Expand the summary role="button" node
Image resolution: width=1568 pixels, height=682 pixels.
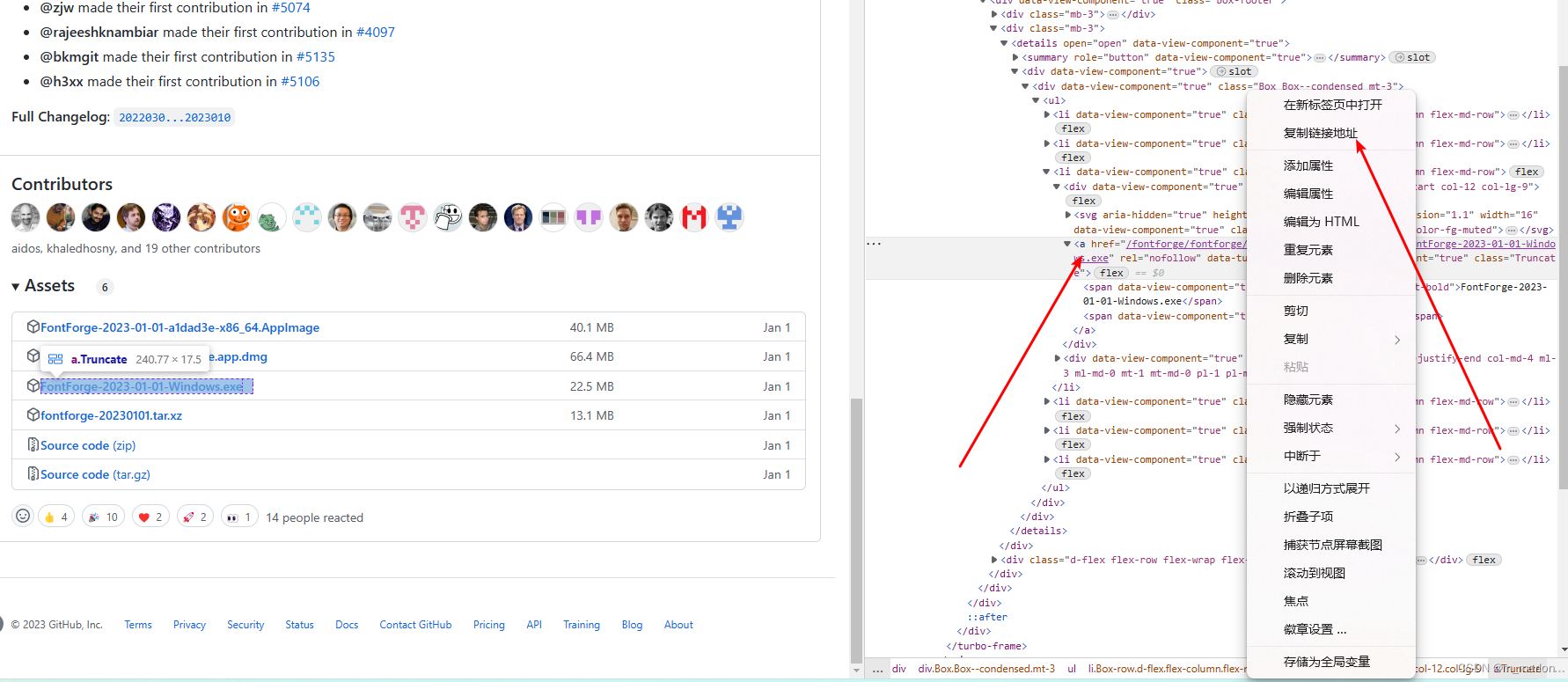[1015, 57]
